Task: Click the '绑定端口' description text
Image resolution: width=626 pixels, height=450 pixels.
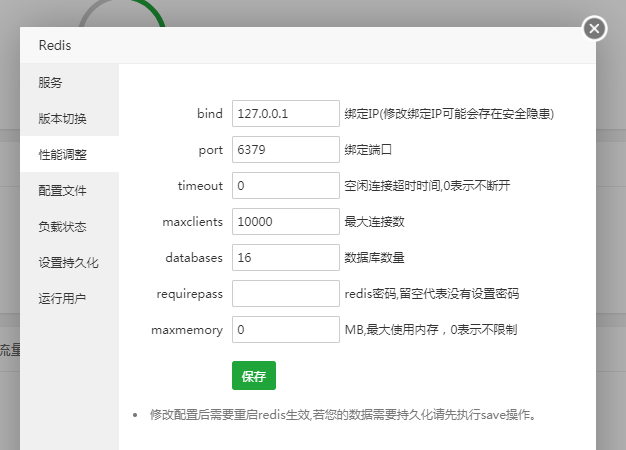Action: coord(368,150)
